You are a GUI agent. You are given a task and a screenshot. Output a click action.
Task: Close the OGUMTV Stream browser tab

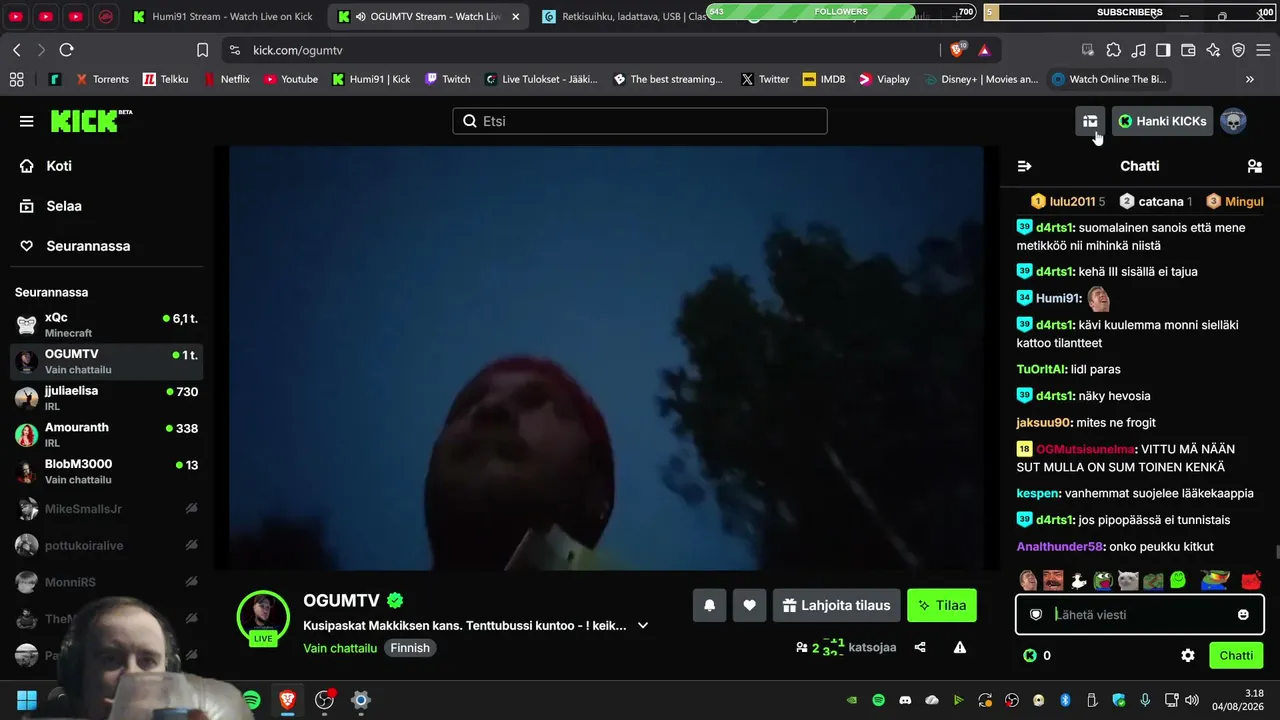click(514, 17)
